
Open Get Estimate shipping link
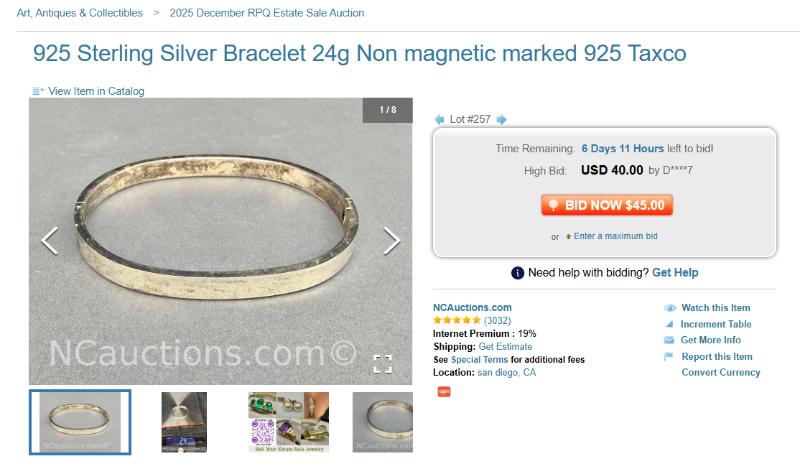point(505,347)
